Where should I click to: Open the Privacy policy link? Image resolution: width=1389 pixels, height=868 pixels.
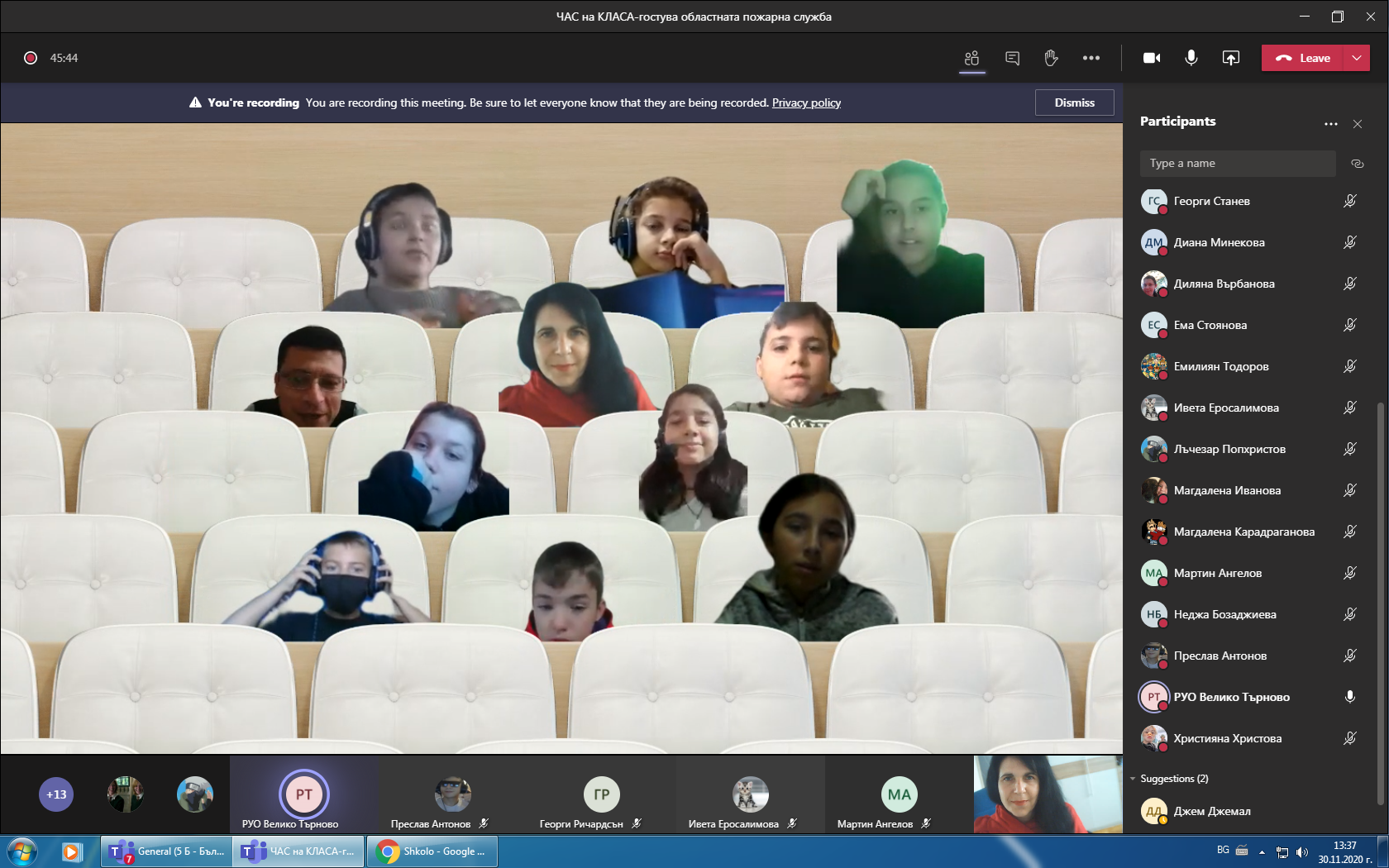(806, 103)
